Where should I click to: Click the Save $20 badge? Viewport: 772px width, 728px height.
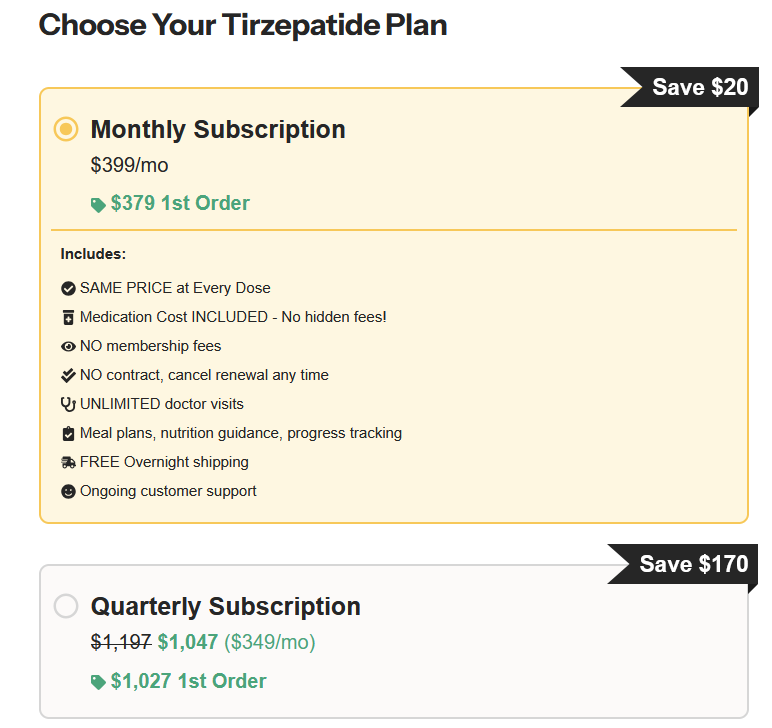(x=699, y=87)
